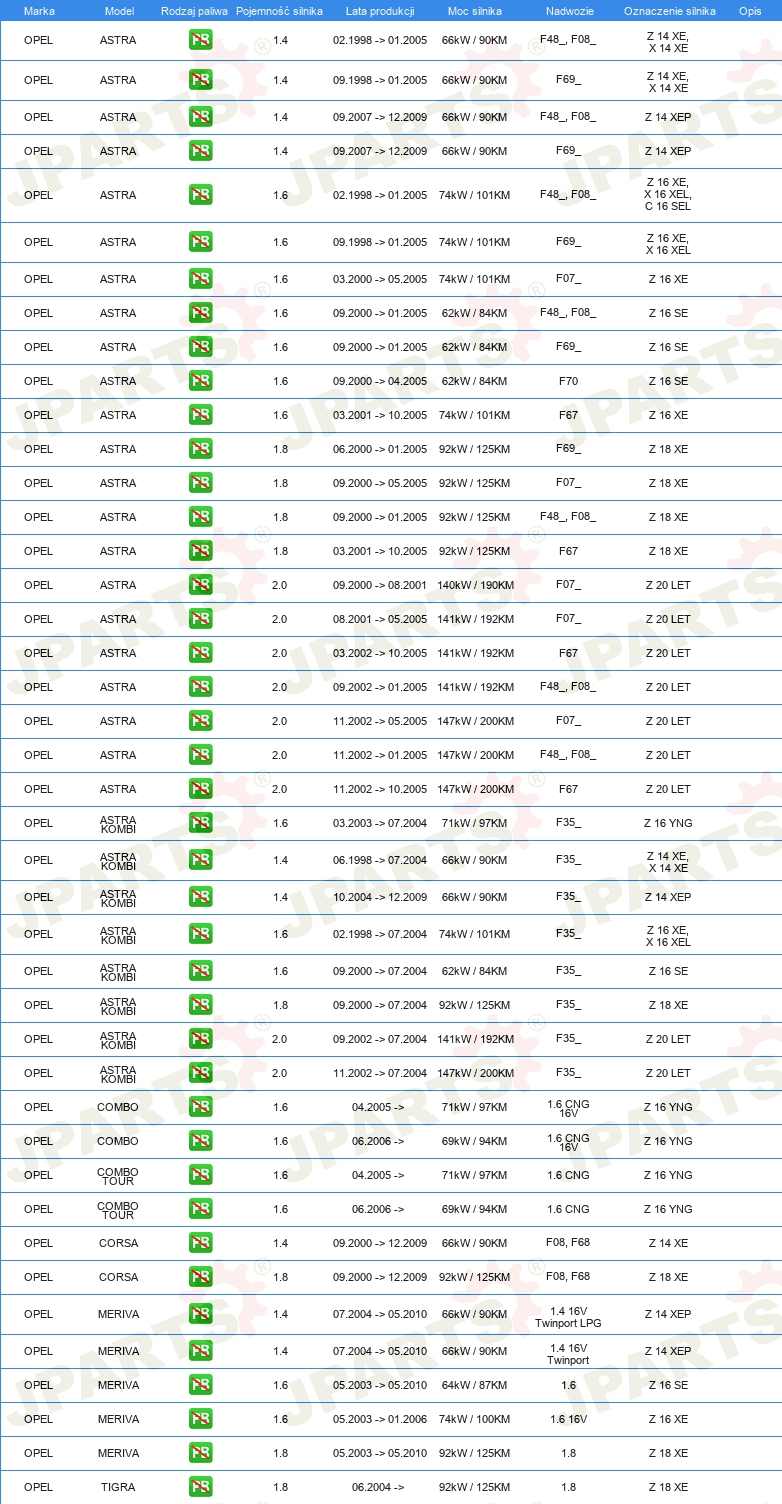Click the Marka column header
The image size is (782, 1504).
[39, 11]
